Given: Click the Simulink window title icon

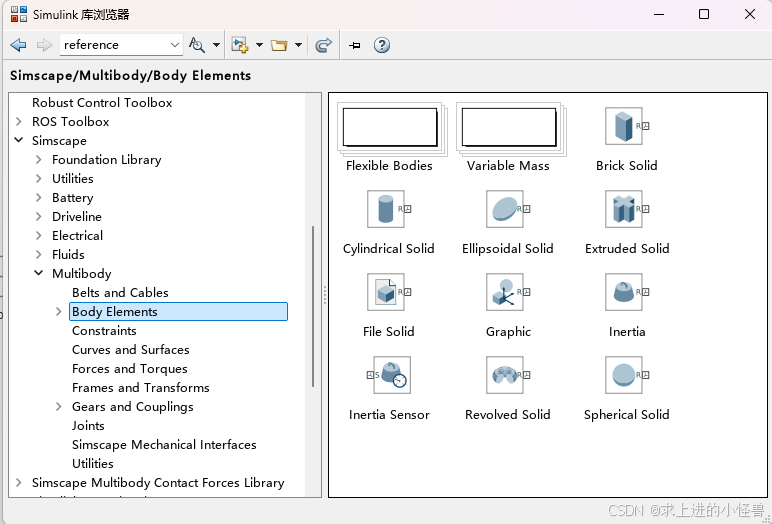Looking at the screenshot, I should [19, 14].
